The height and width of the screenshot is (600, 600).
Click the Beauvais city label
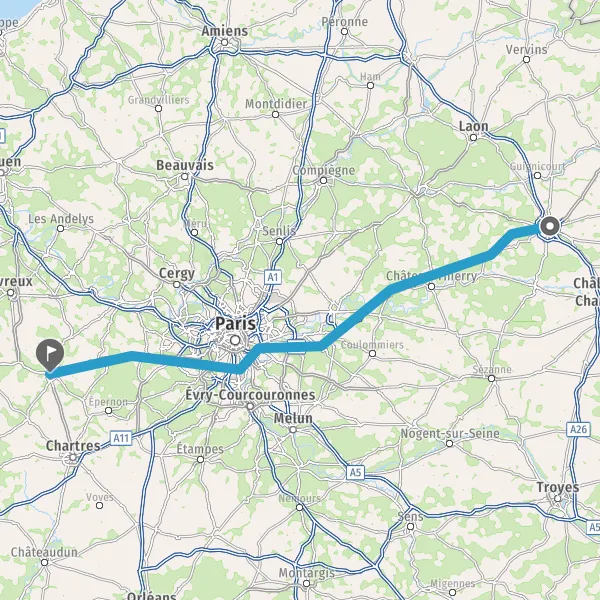185,165
